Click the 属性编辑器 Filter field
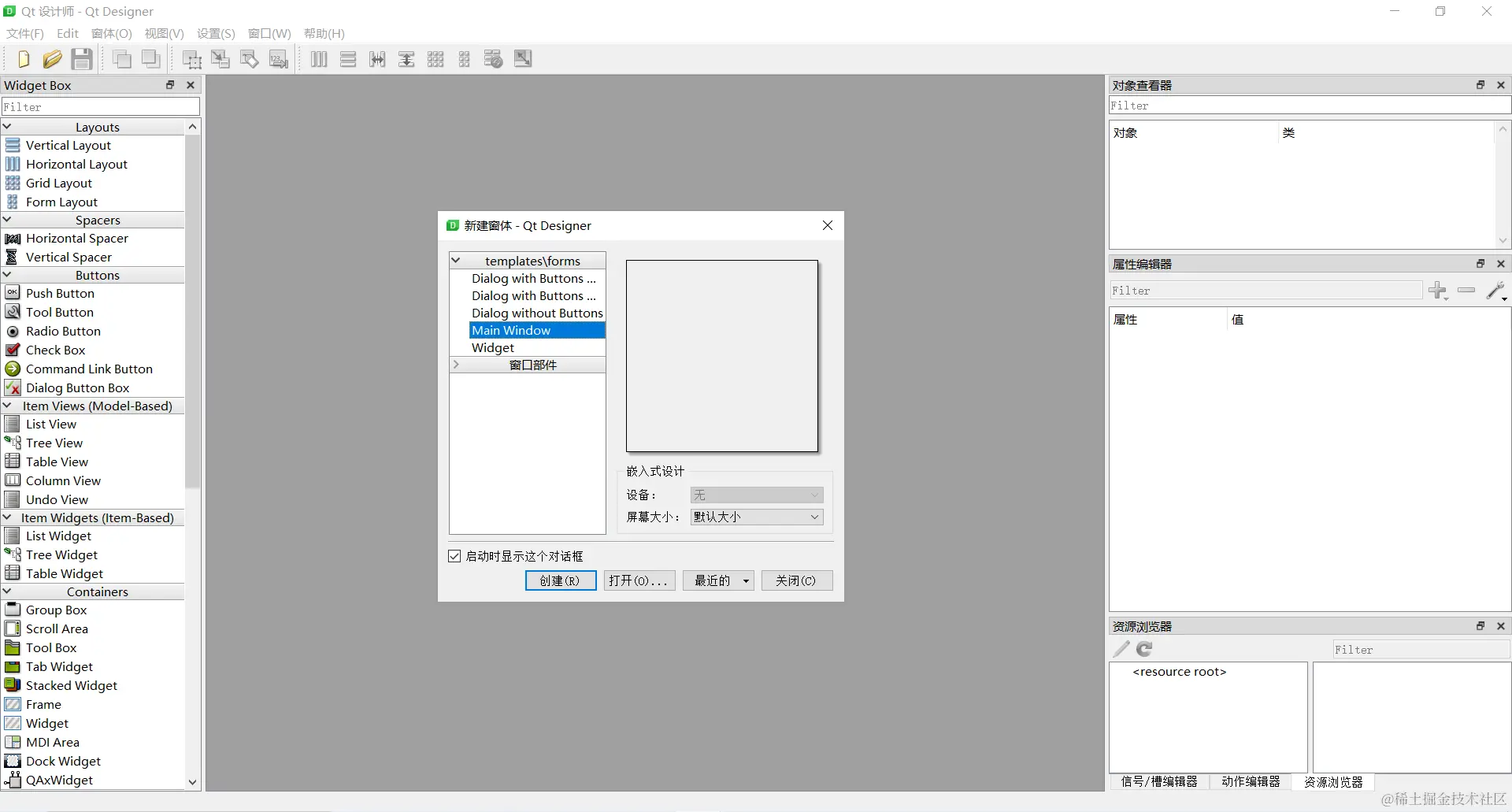This screenshot has height=812, width=1512. pyautogui.click(x=1266, y=291)
